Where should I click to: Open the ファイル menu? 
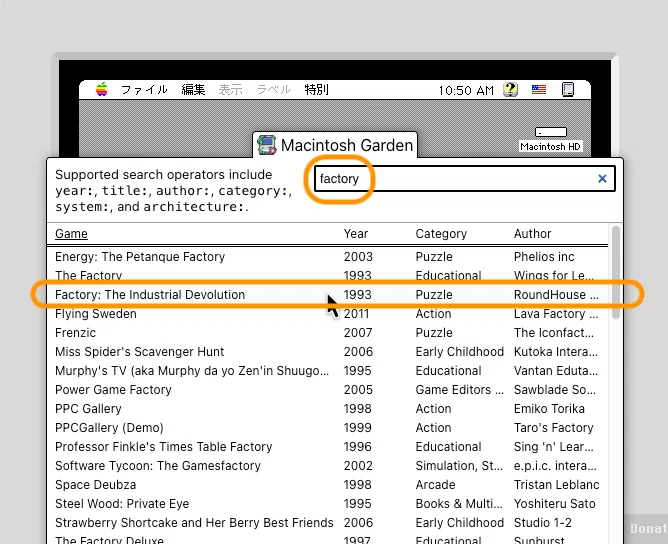tap(144, 89)
